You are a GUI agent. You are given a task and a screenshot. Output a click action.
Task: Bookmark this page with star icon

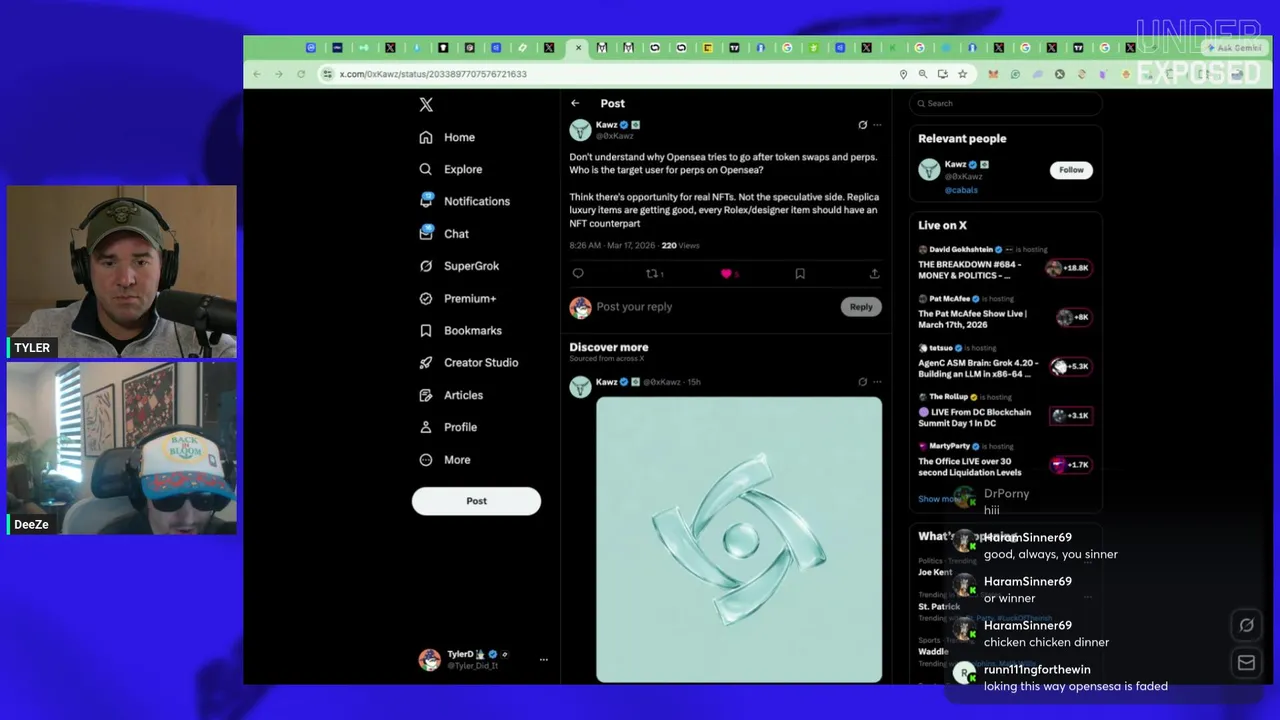(x=962, y=74)
